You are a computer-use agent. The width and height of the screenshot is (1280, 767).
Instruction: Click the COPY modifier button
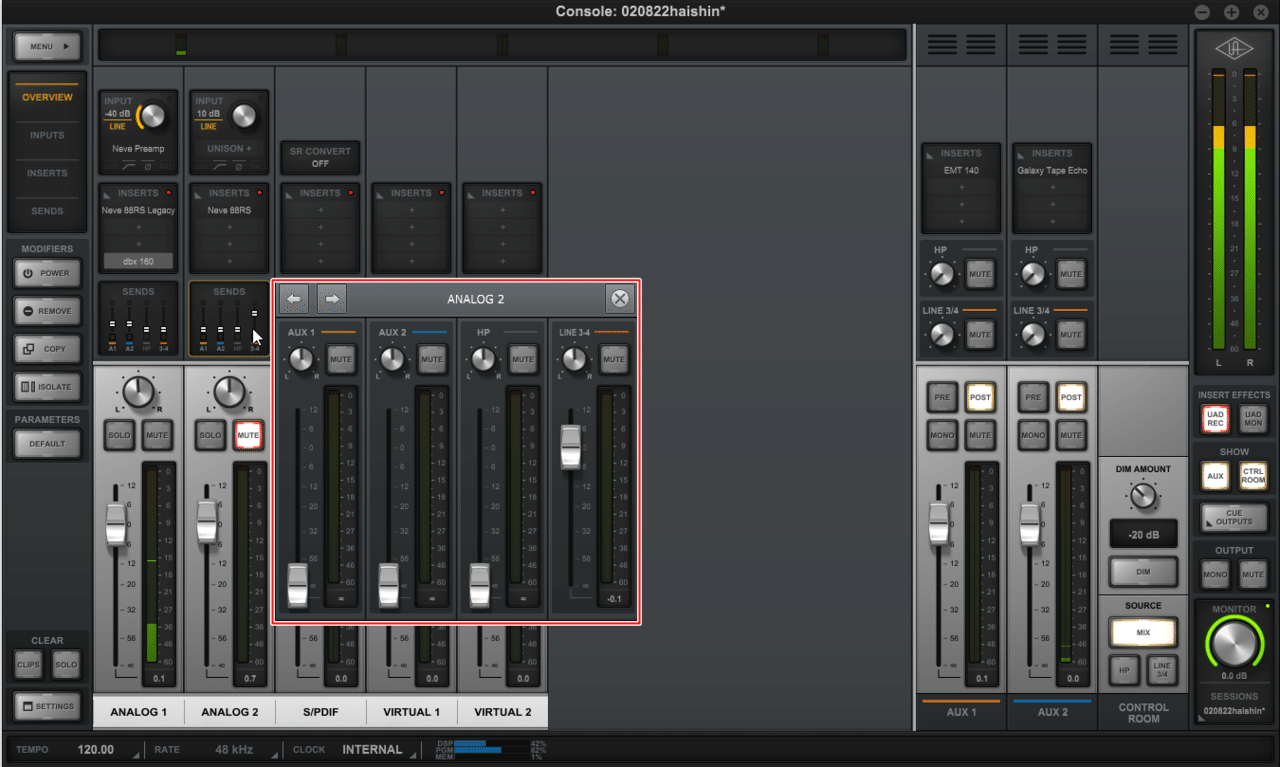click(47, 349)
